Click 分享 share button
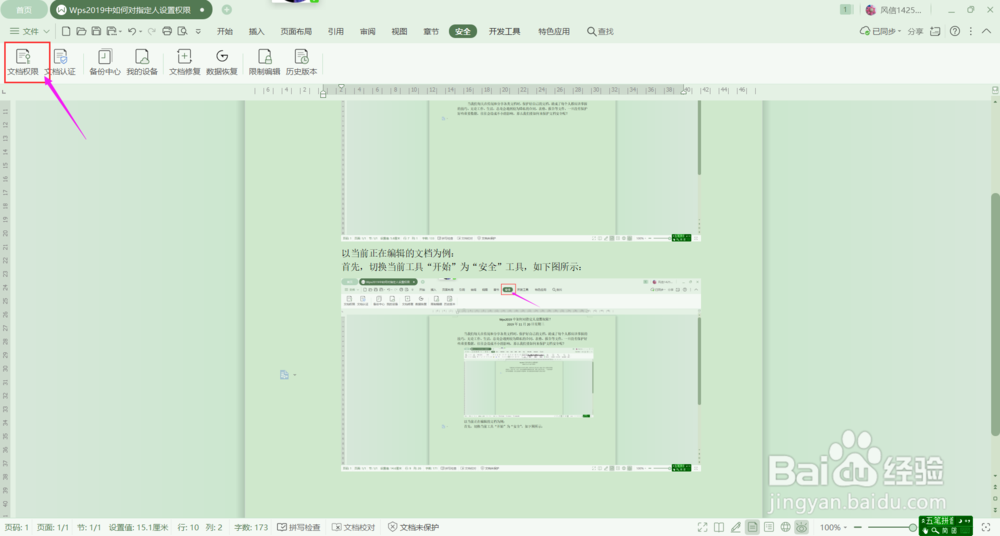The width and height of the screenshot is (1000, 536). (x=915, y=31)
